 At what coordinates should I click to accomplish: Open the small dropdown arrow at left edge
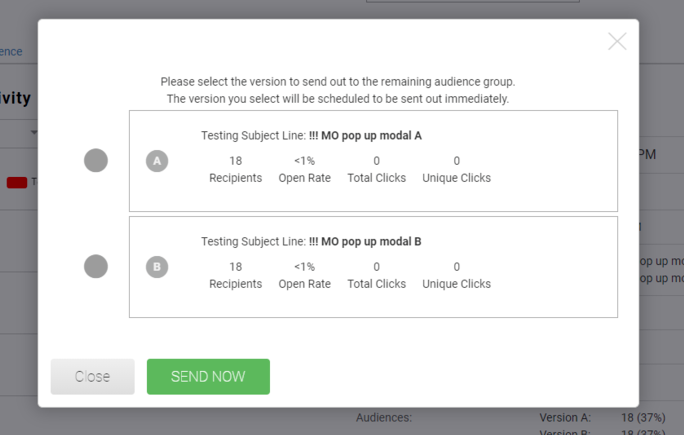coord(33,132)
